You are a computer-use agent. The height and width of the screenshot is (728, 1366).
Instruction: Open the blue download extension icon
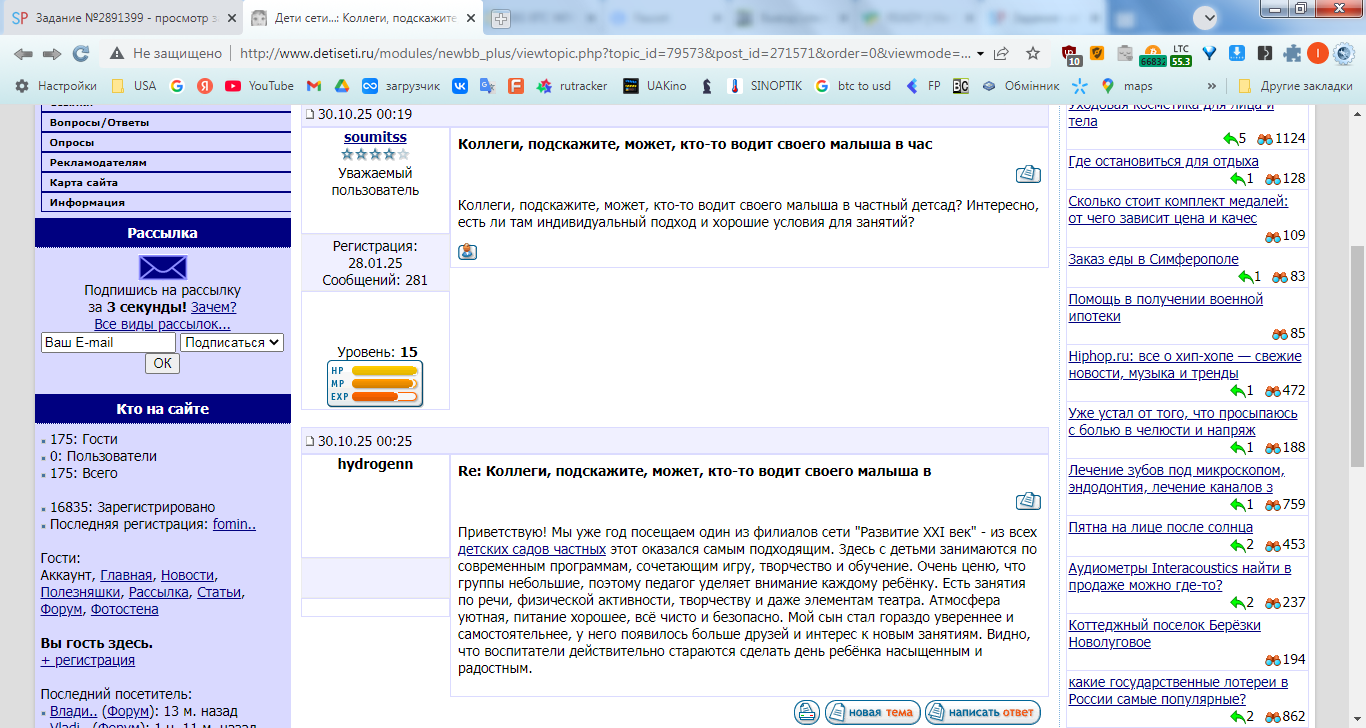pyautogui.click(x=1237, y=54)
